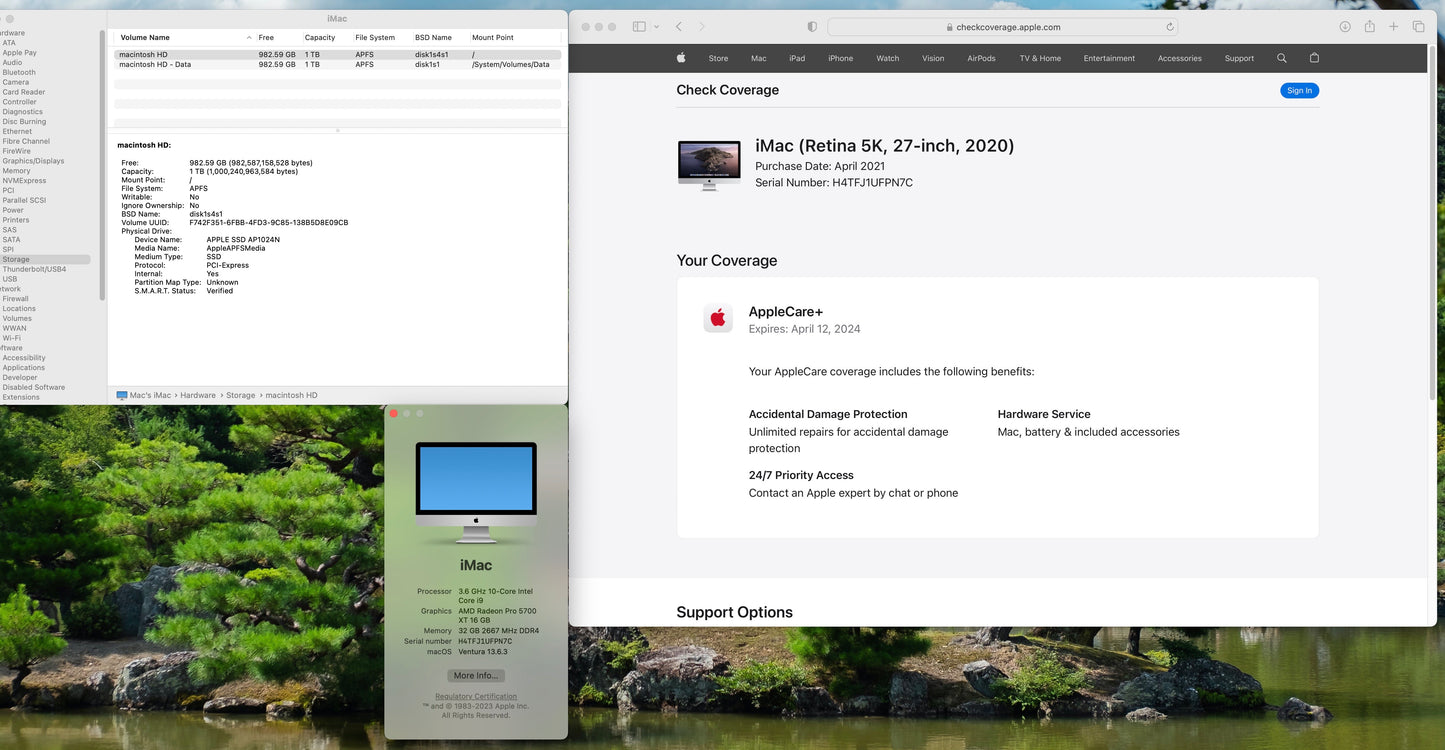Show Downloads via the download arrow icon
Image resolution: width=1445 pixels, height=750 pixels.
pyautogui.click(x=1345, y=27)
